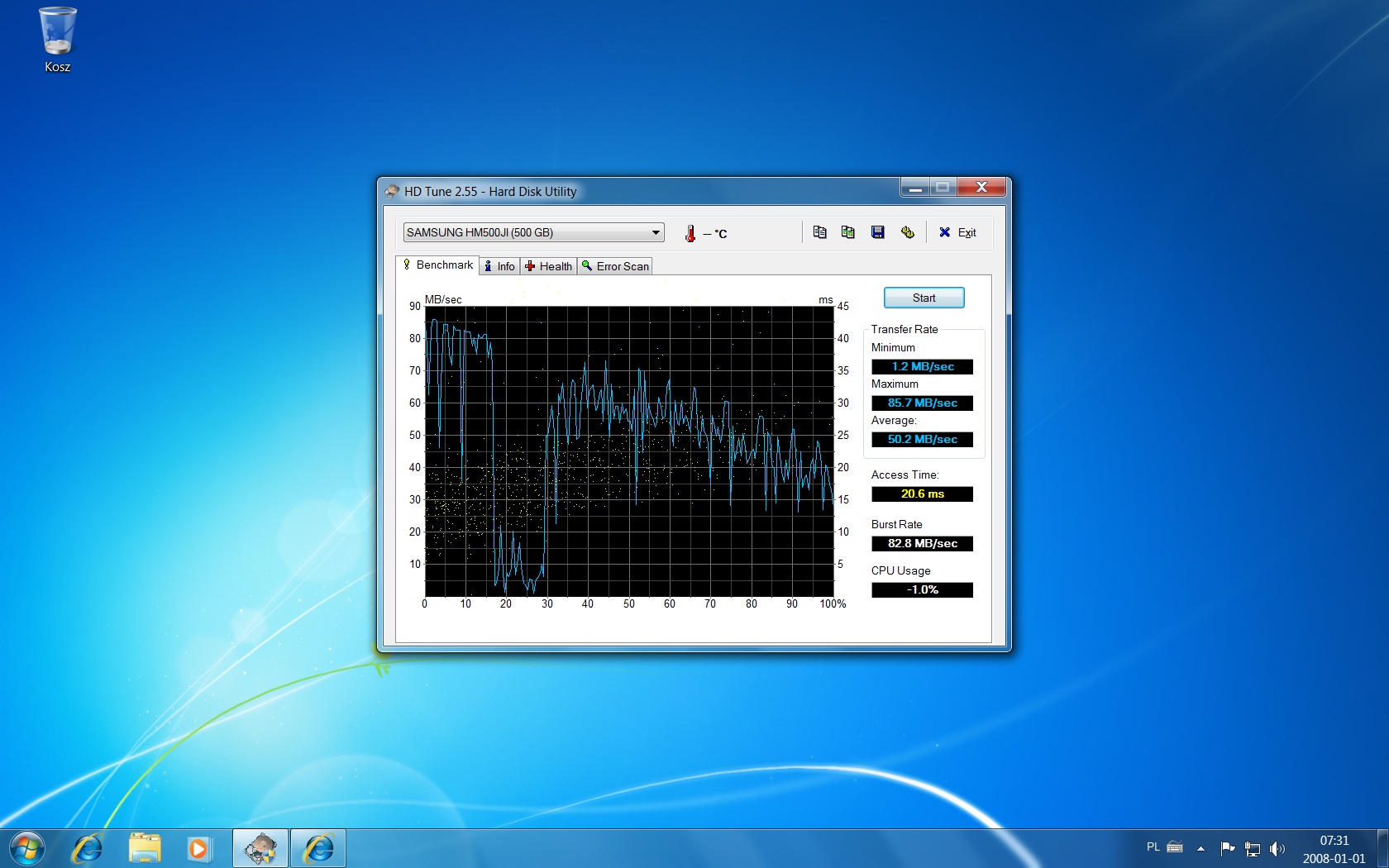Open the Kosz recycle bin icon

(x=57, y=40)
